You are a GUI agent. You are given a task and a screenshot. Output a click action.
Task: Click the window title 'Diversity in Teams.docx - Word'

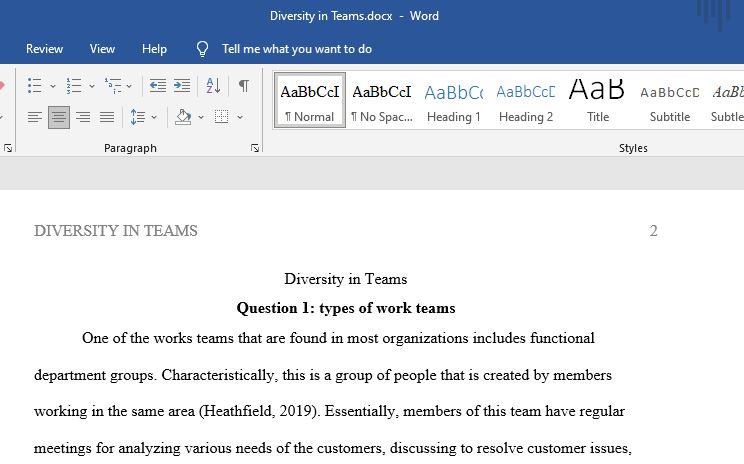[354, 16]
